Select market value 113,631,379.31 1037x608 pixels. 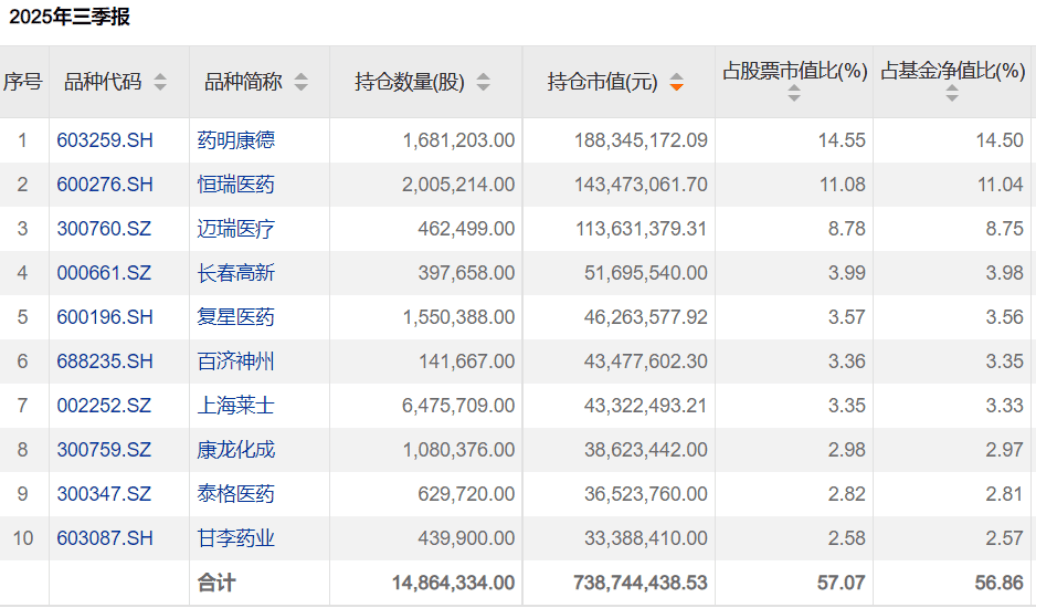[641, 229]
